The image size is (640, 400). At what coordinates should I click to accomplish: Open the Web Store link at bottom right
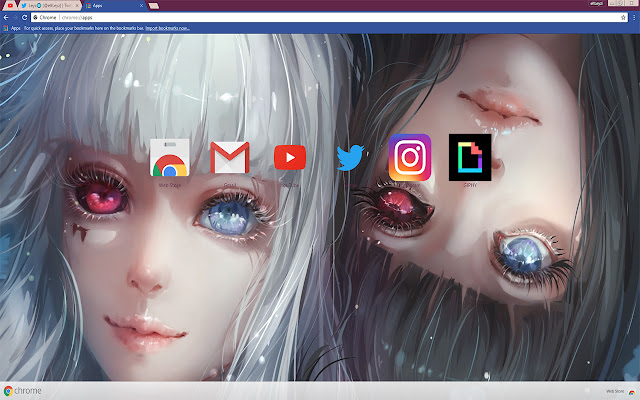point(615,391)
